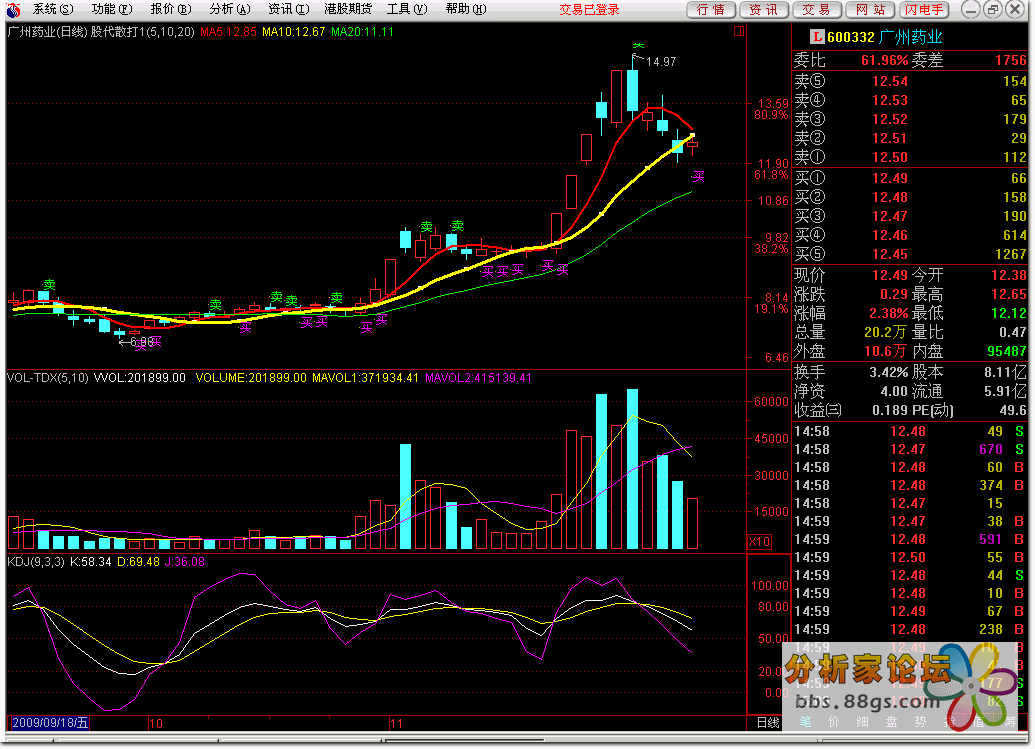Open the 分析(A) menu

(x=230, y=9)
